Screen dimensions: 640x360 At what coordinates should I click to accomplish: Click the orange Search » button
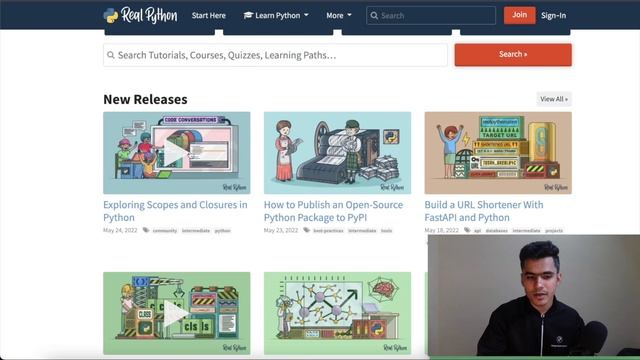tap(513, 55)
